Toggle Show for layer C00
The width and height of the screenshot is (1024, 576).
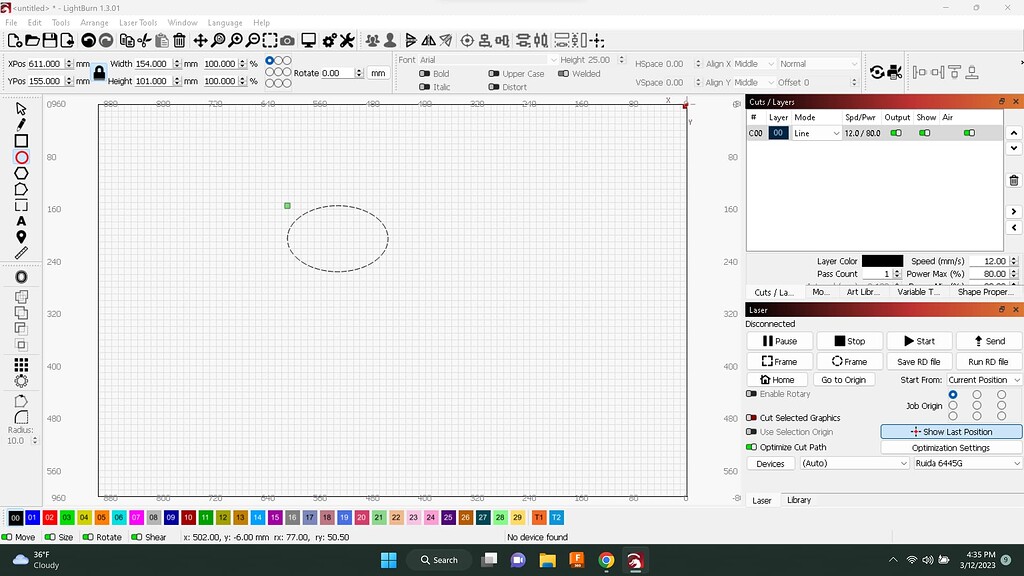coord(925,133)
